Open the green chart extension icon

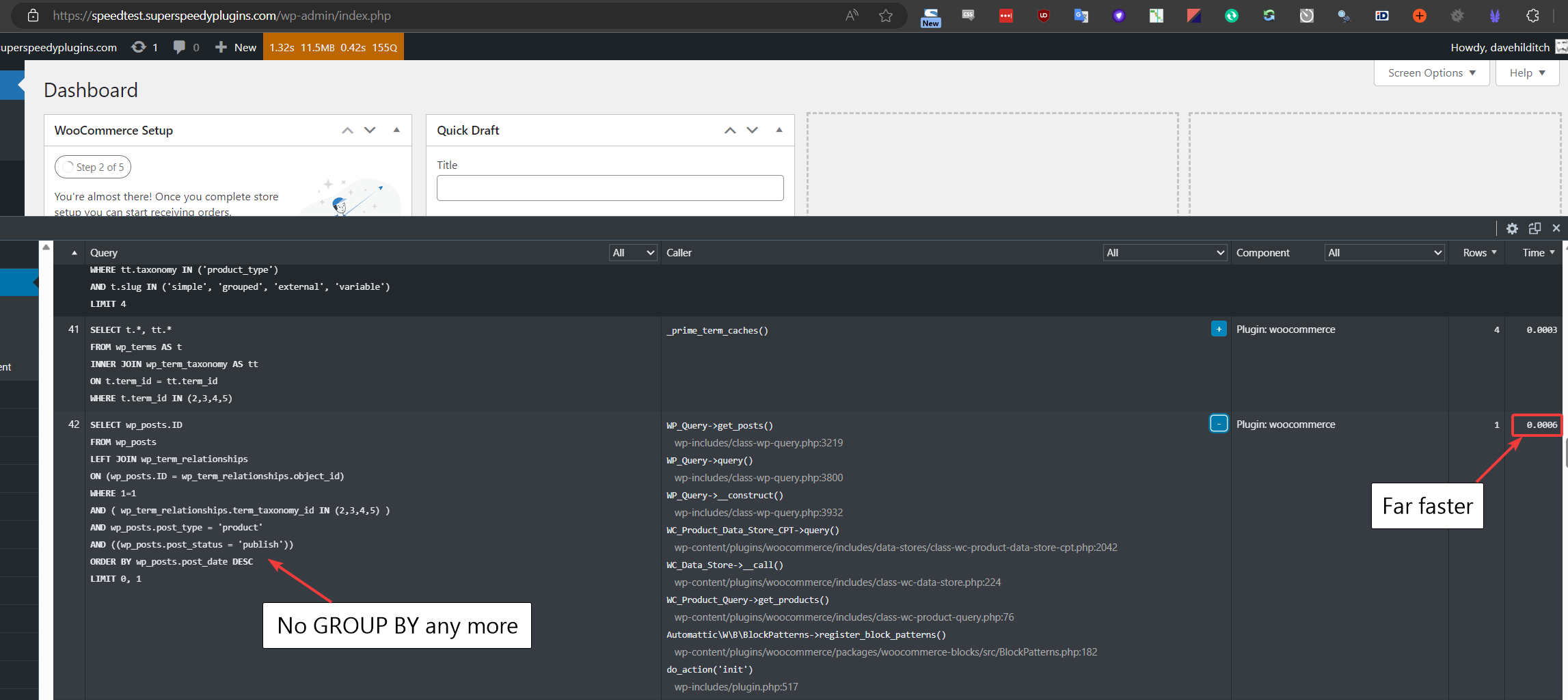1157,15
